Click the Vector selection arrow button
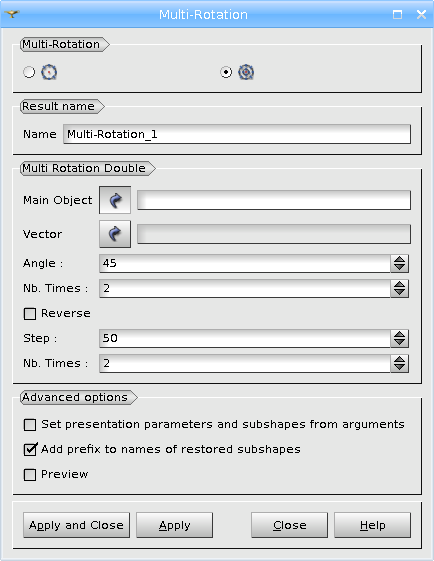This screenshot has width=434, height=561. [115, 234]
